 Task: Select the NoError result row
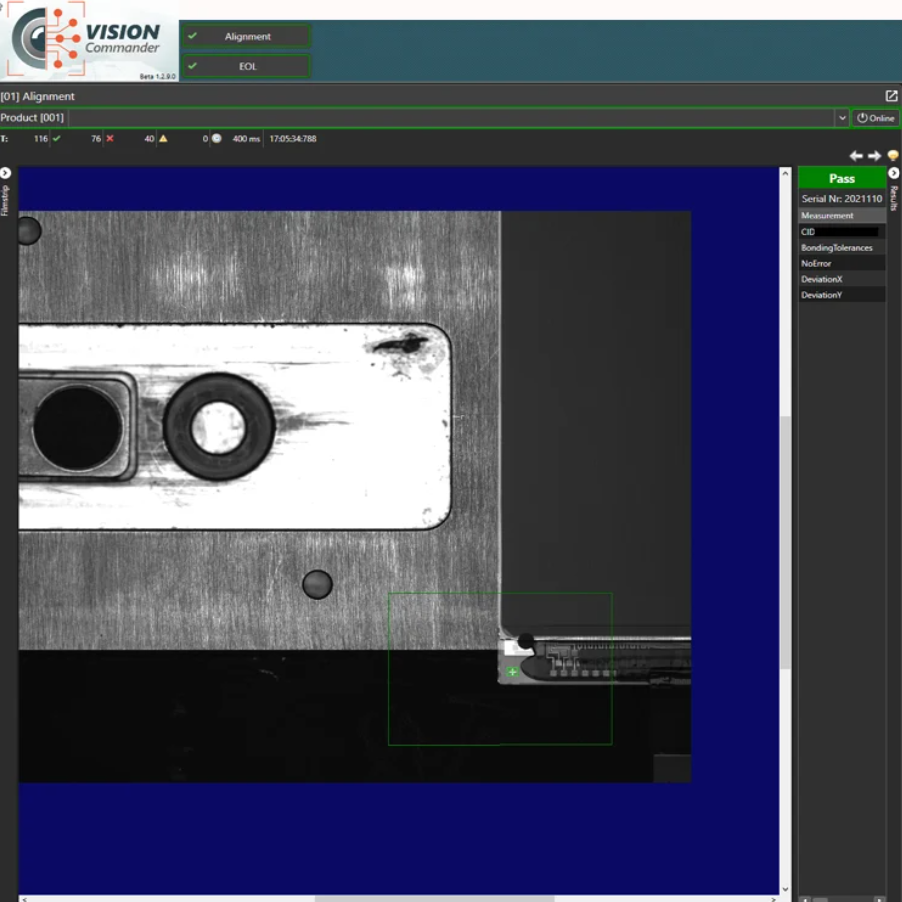tap(842, 263)
